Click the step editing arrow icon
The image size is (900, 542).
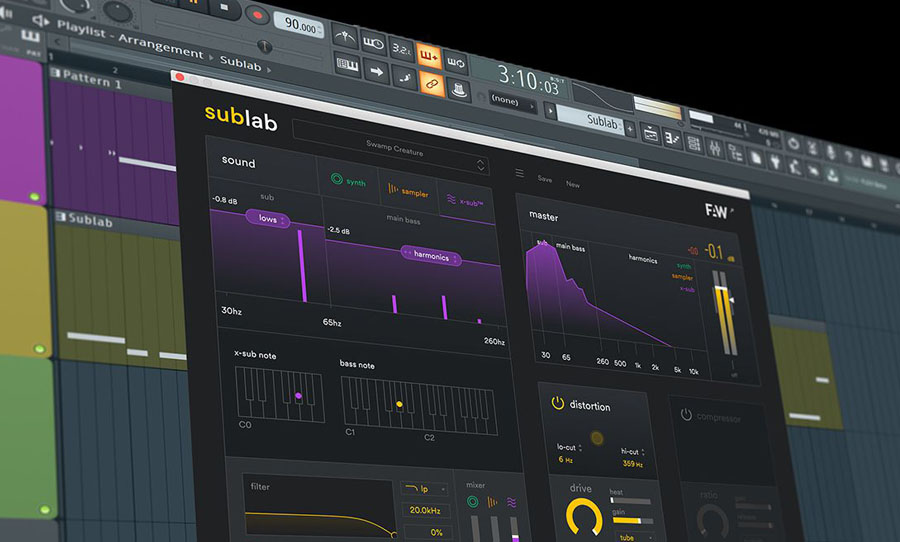377,72
